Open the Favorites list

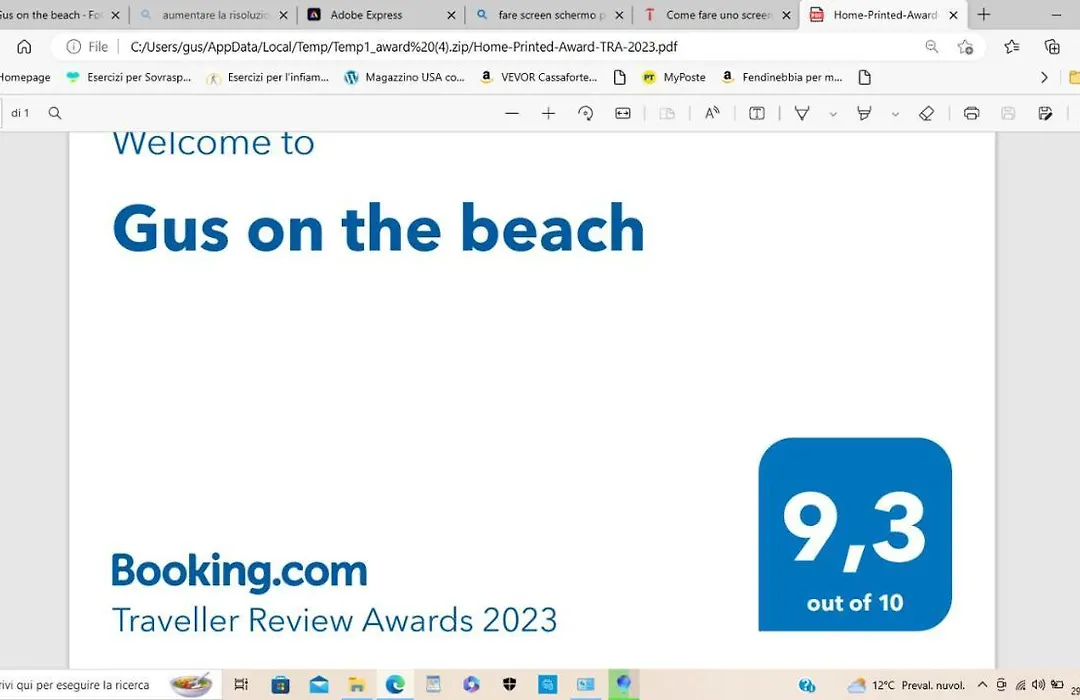1011,47
